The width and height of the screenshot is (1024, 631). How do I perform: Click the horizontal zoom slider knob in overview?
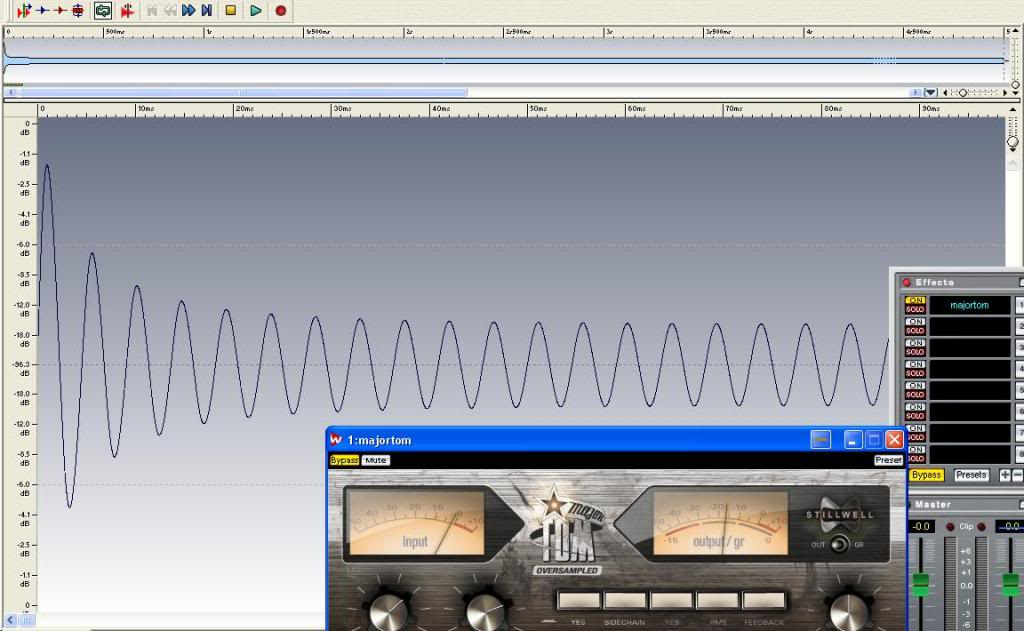963,93
